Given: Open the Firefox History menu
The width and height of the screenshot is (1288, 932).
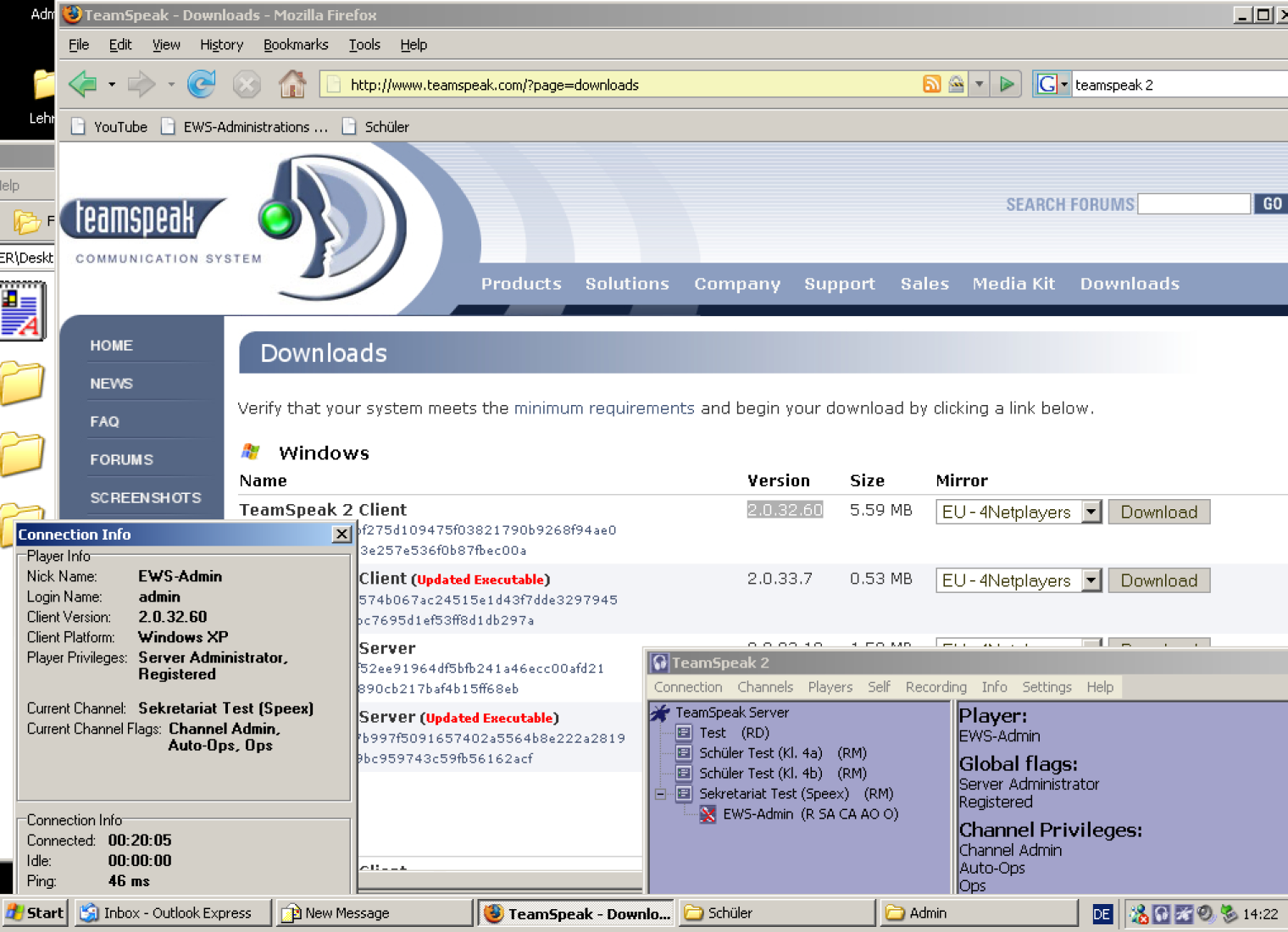Looking at the screenshot, I should pyautogui.click(x=221, y=45).
